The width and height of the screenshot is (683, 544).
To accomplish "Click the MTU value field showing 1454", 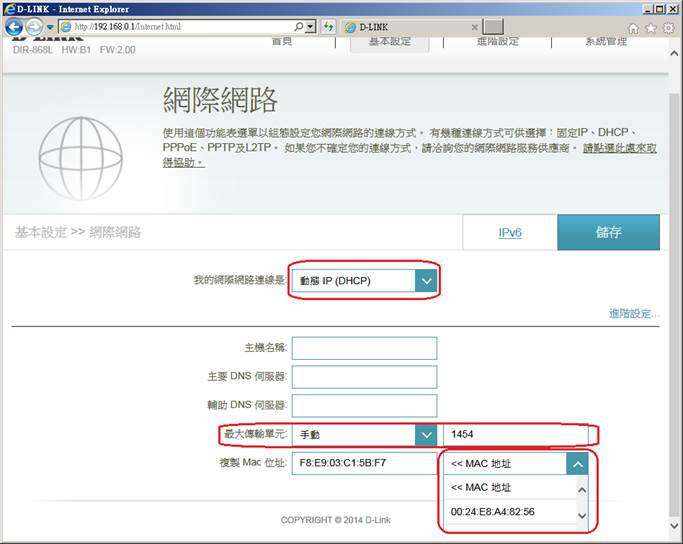I will pos(520,435).
